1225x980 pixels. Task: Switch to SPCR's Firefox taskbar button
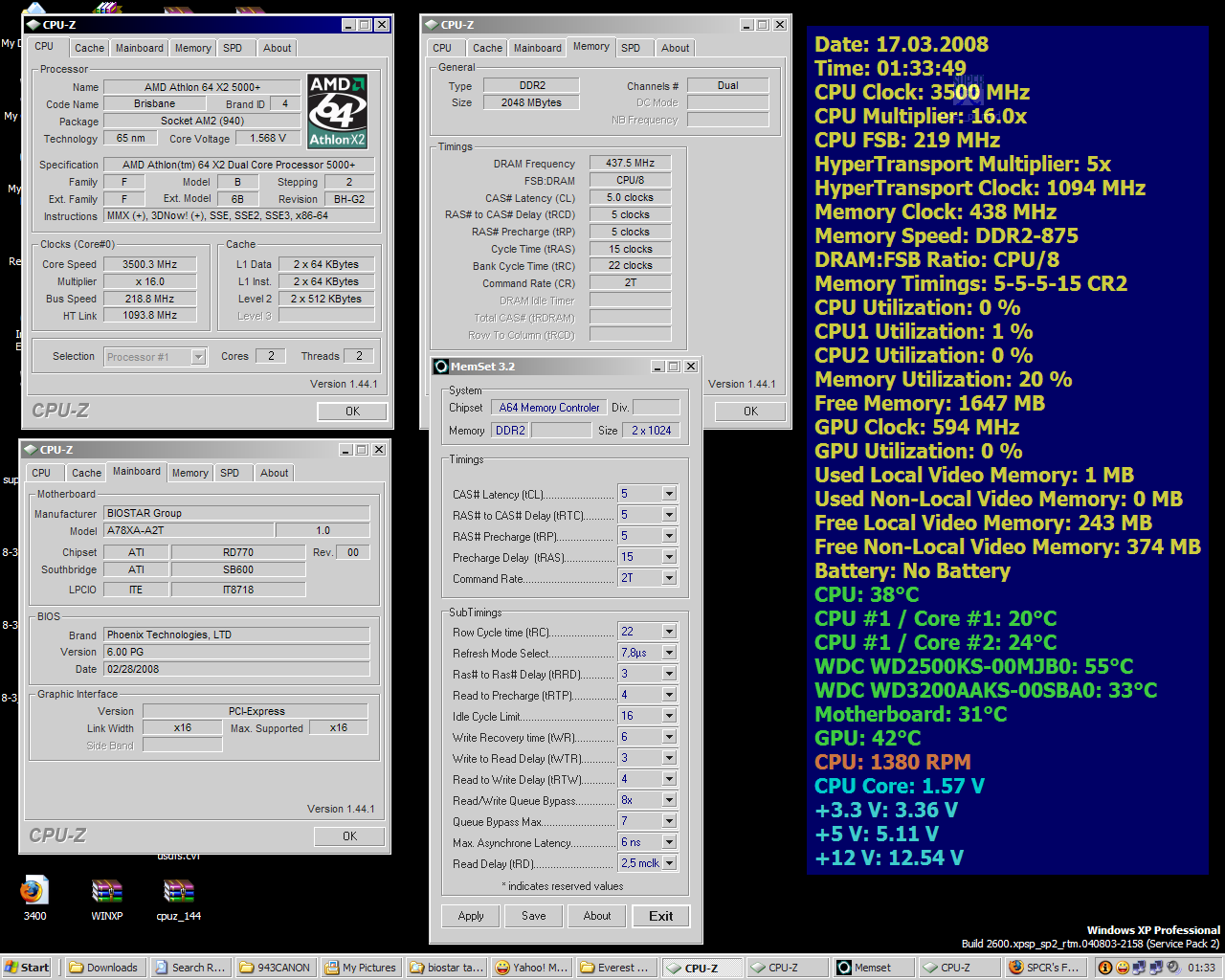pyautogui.click(x=1044, y=968)
